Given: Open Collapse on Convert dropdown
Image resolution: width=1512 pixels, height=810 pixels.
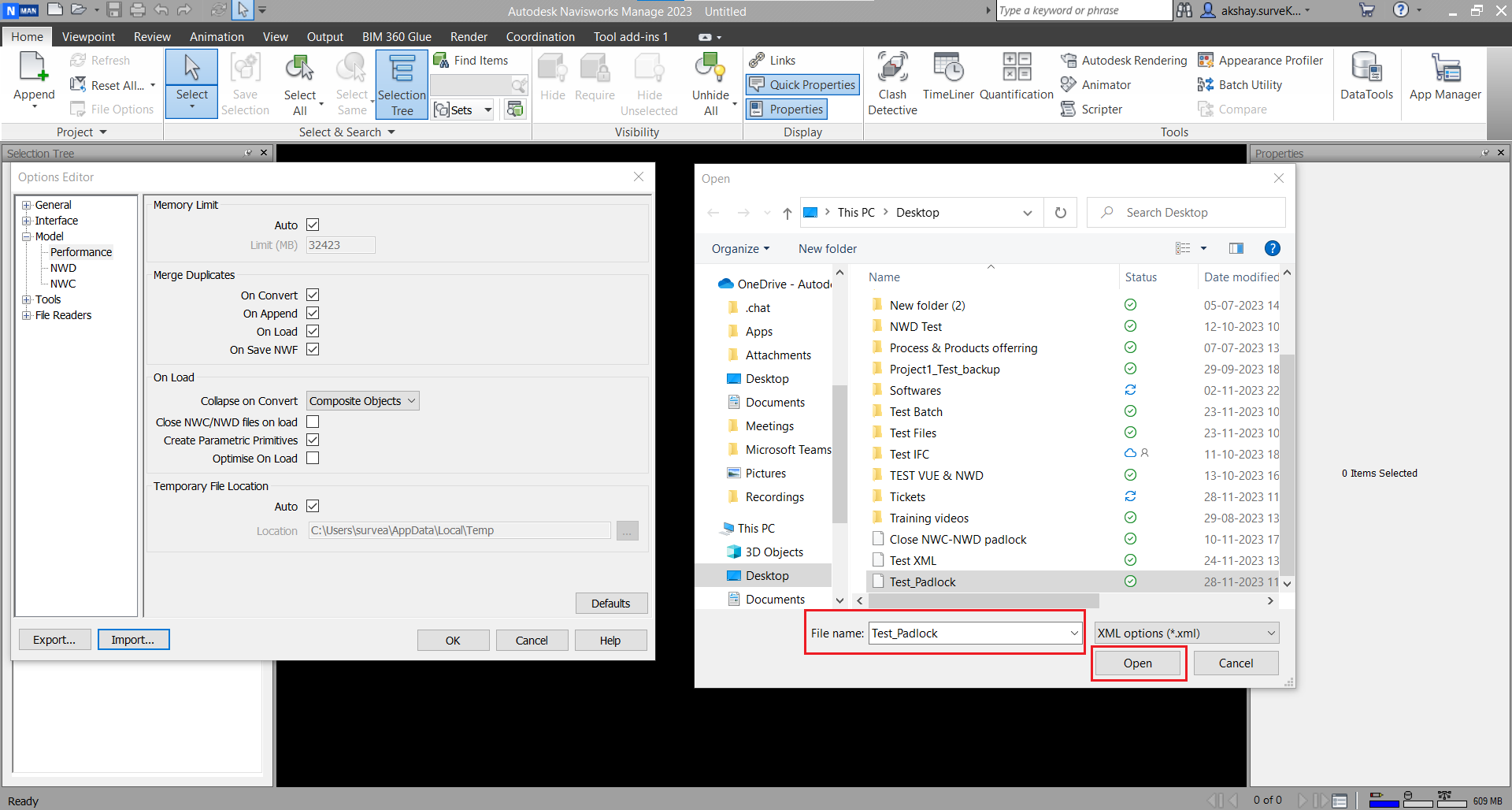Looking at the screenshot, I should click(362, 401).
